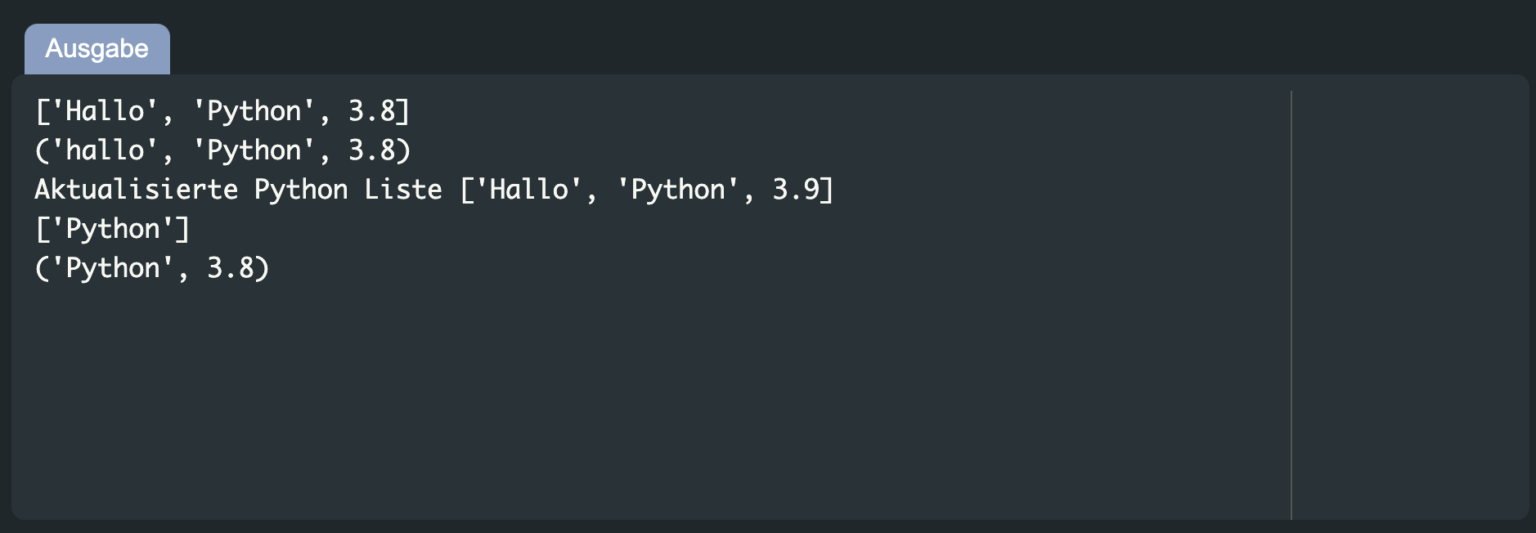Click the value 3.9 in the updated list
This screenshot has width=1536, height=533.
796,190
